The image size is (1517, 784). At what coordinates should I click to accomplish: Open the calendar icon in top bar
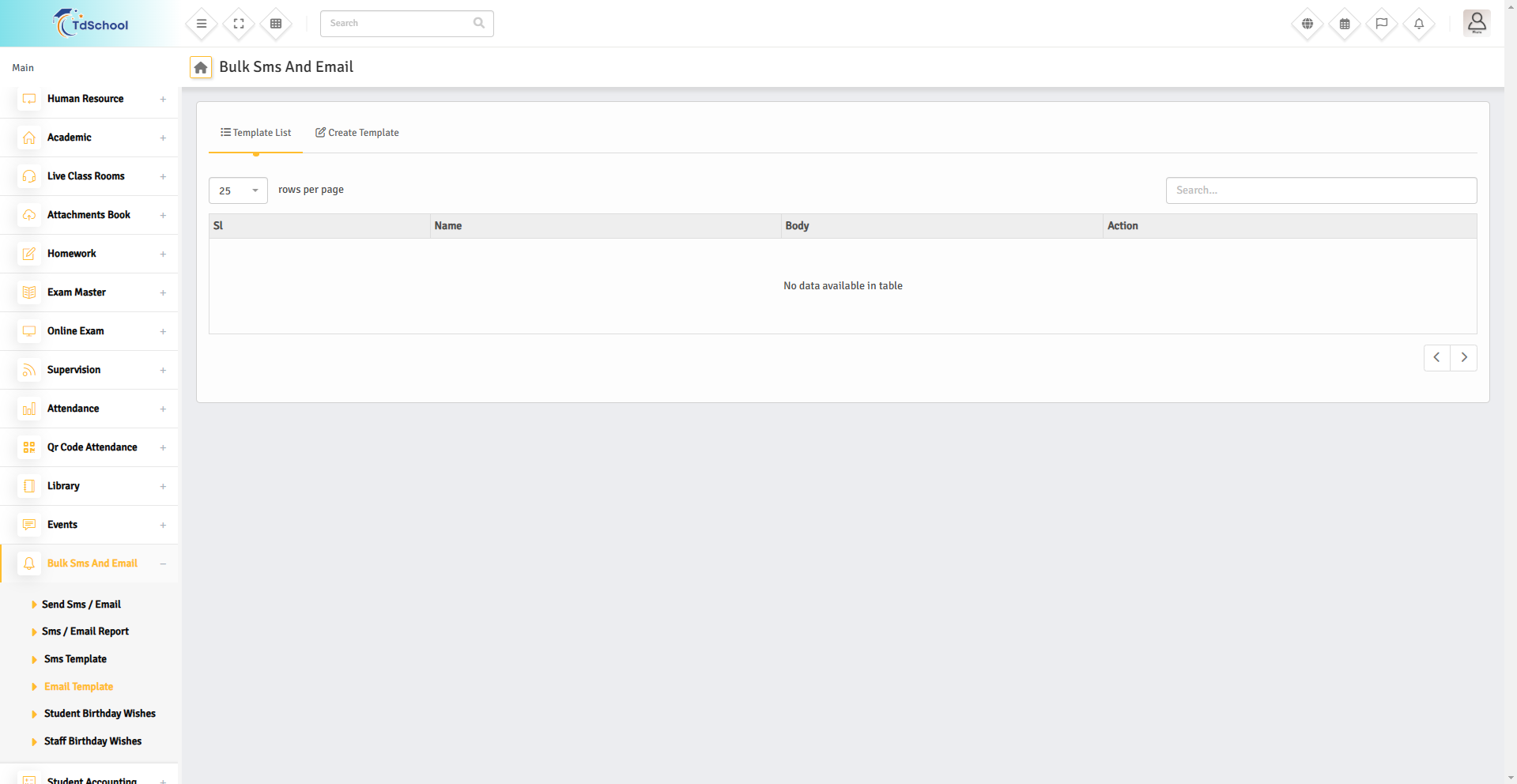pyautogui.click(x=1345, y=24)
